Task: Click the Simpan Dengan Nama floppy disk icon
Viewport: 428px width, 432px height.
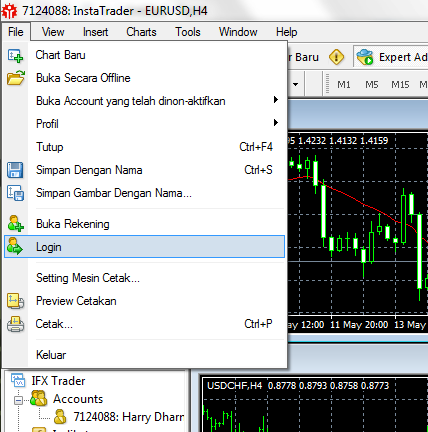Action: click(15, 170)
